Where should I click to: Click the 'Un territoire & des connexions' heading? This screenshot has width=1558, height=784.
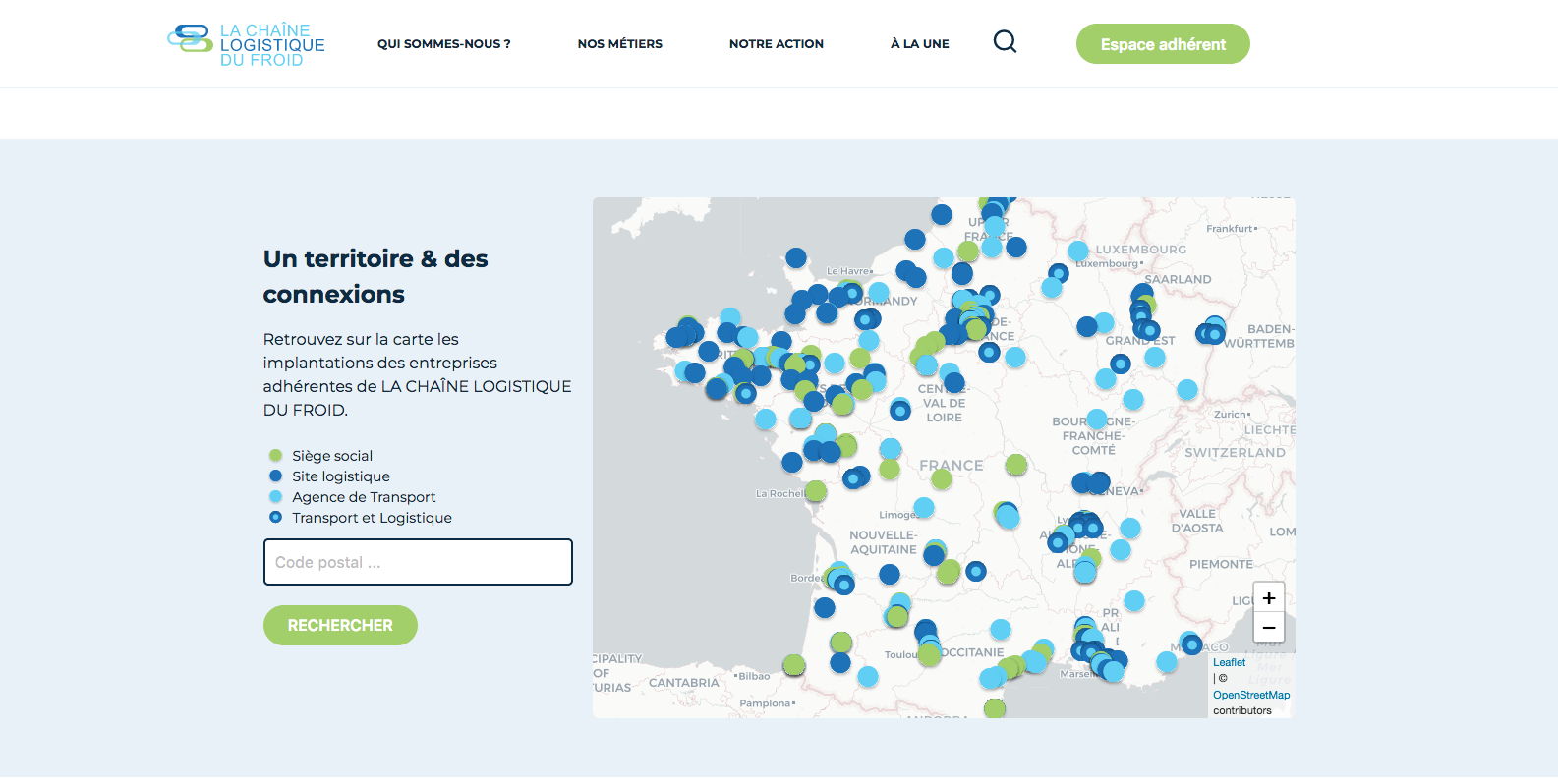[x=375, y=276]
